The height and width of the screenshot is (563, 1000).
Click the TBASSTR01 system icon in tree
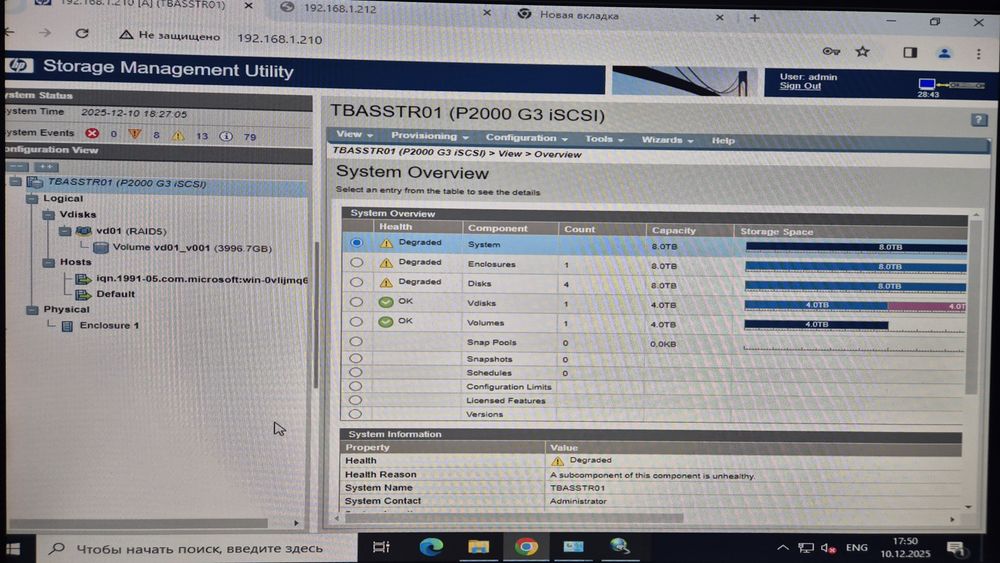[35, 182]
